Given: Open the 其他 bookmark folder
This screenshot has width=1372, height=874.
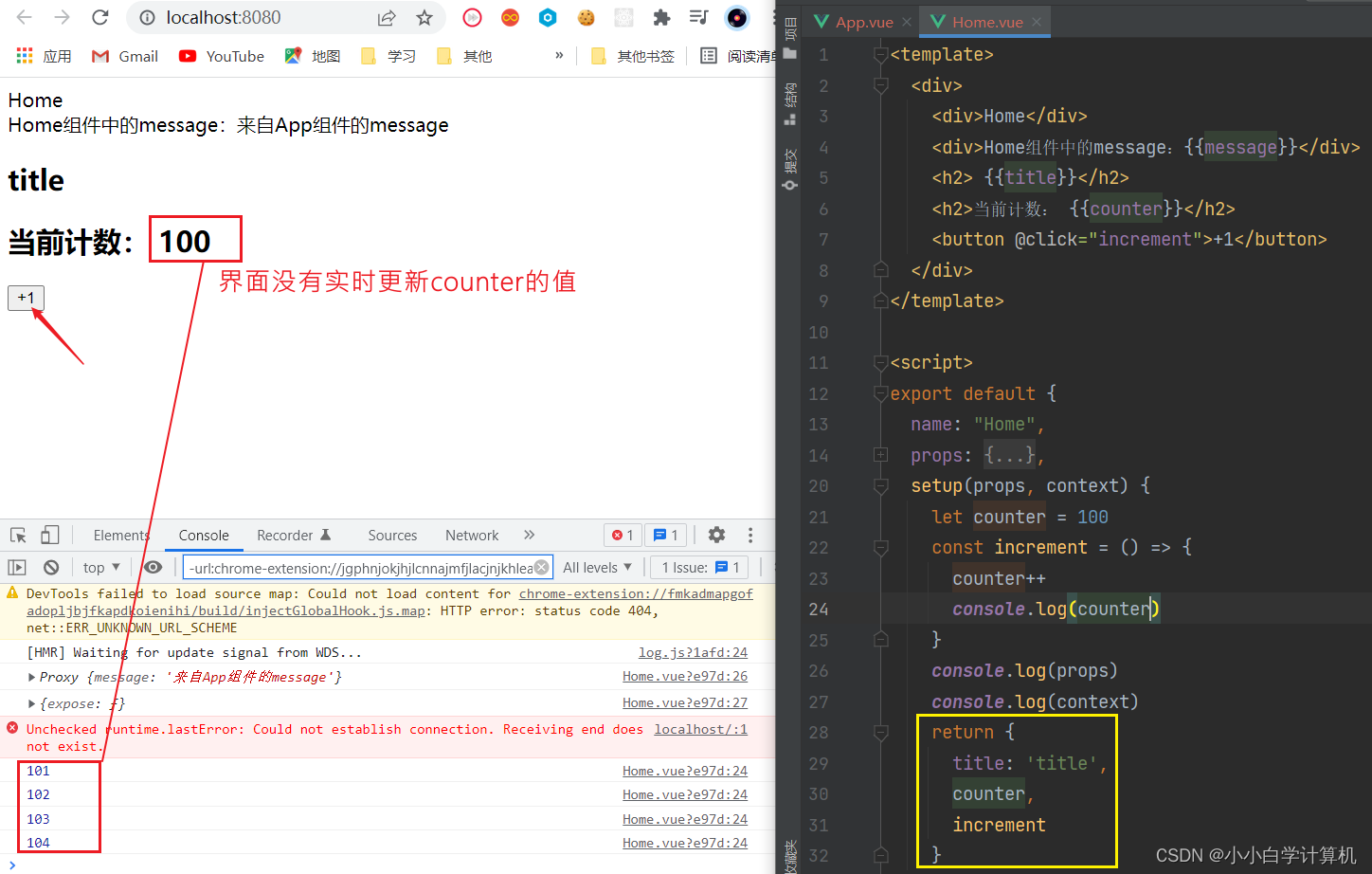Looking at the screenshot, I should pos(464,56).
